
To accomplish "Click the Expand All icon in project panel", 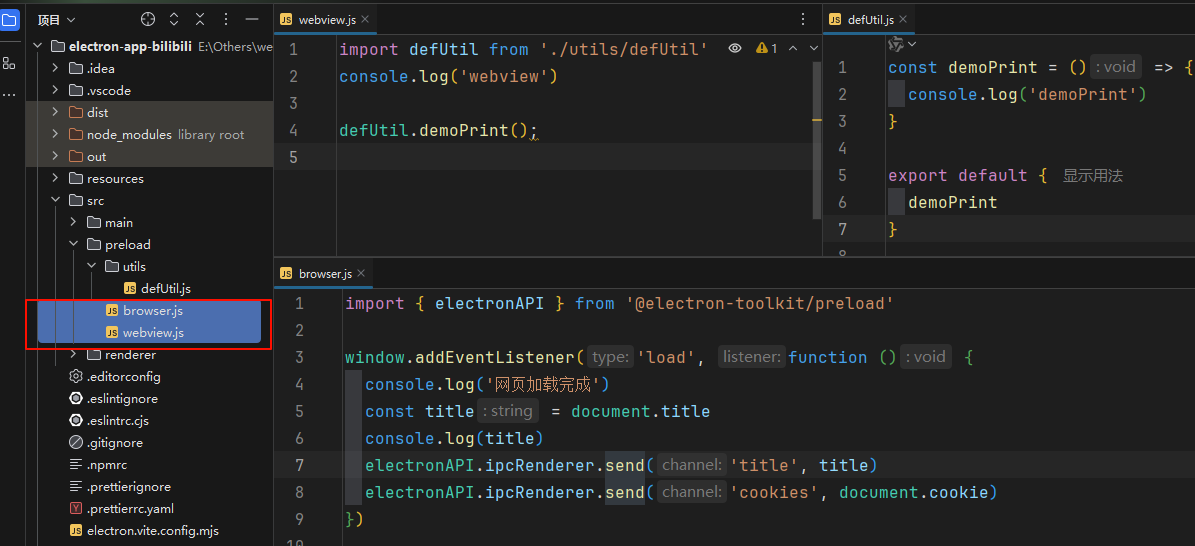I will [174, 19].
